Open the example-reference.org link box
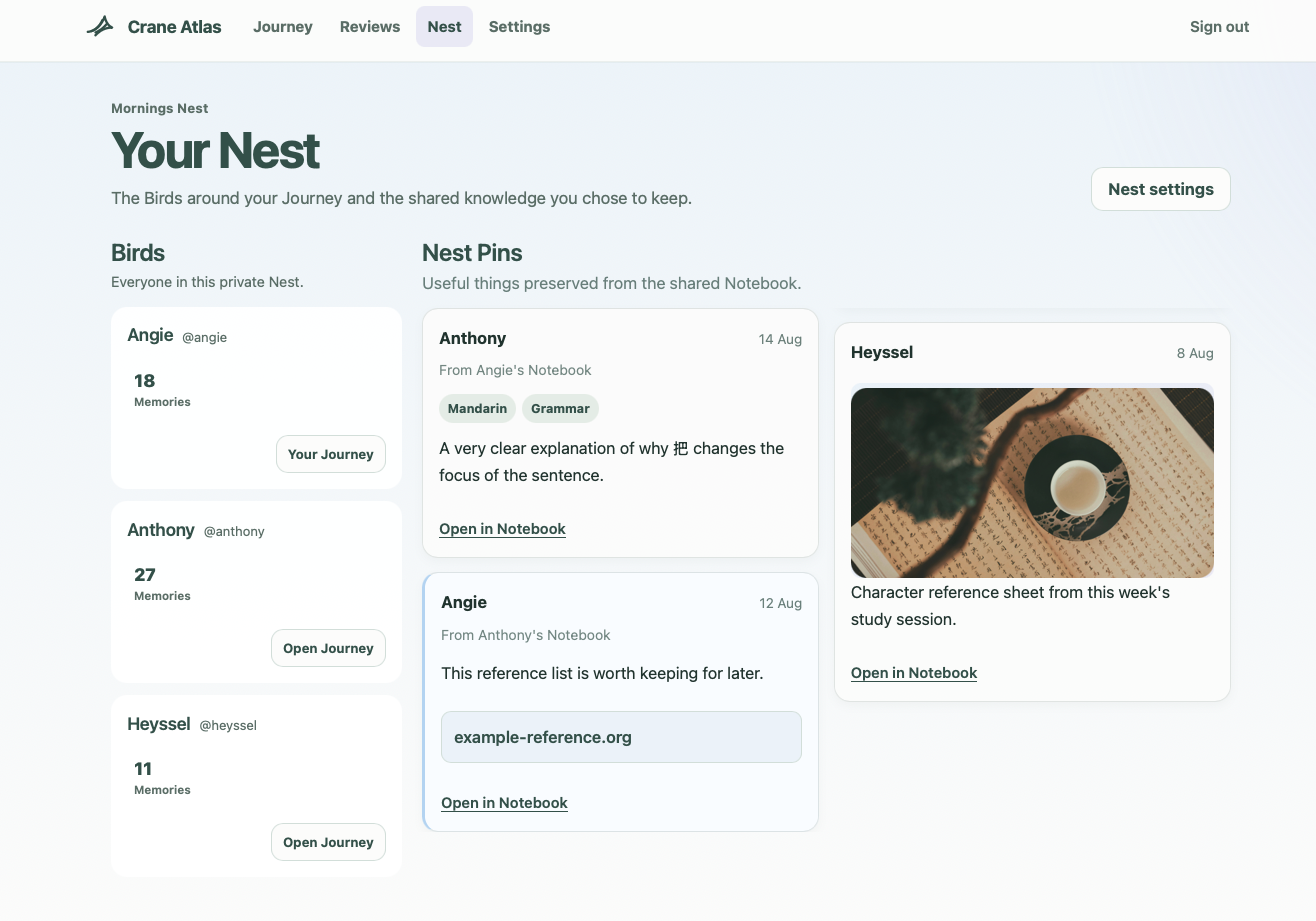The image size is (1316, 921). [621, 737]
